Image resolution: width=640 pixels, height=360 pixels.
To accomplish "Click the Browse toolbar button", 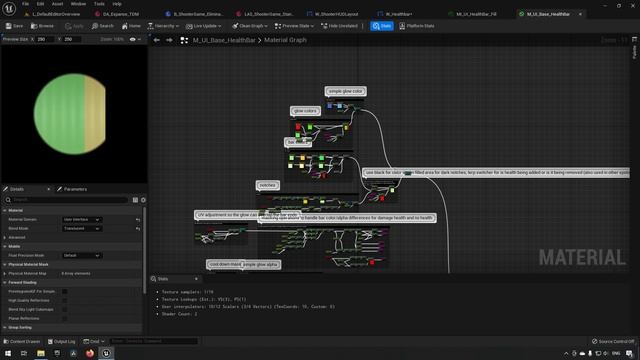I will click(x=42, y=26).
